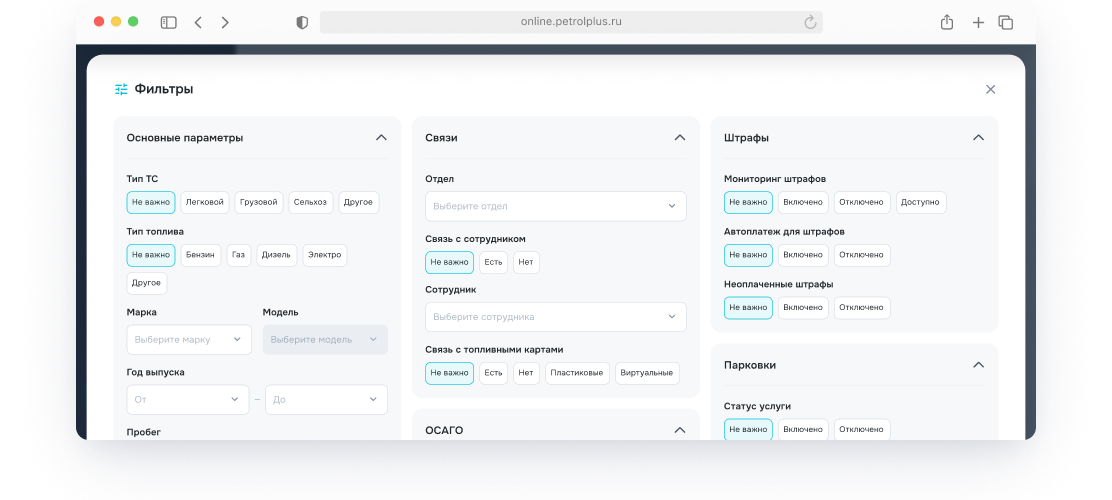Screen dimensions: 1112x500
Task: Select Включено for Автоплатеж для штрафов
Action: [x=803, y=255]
